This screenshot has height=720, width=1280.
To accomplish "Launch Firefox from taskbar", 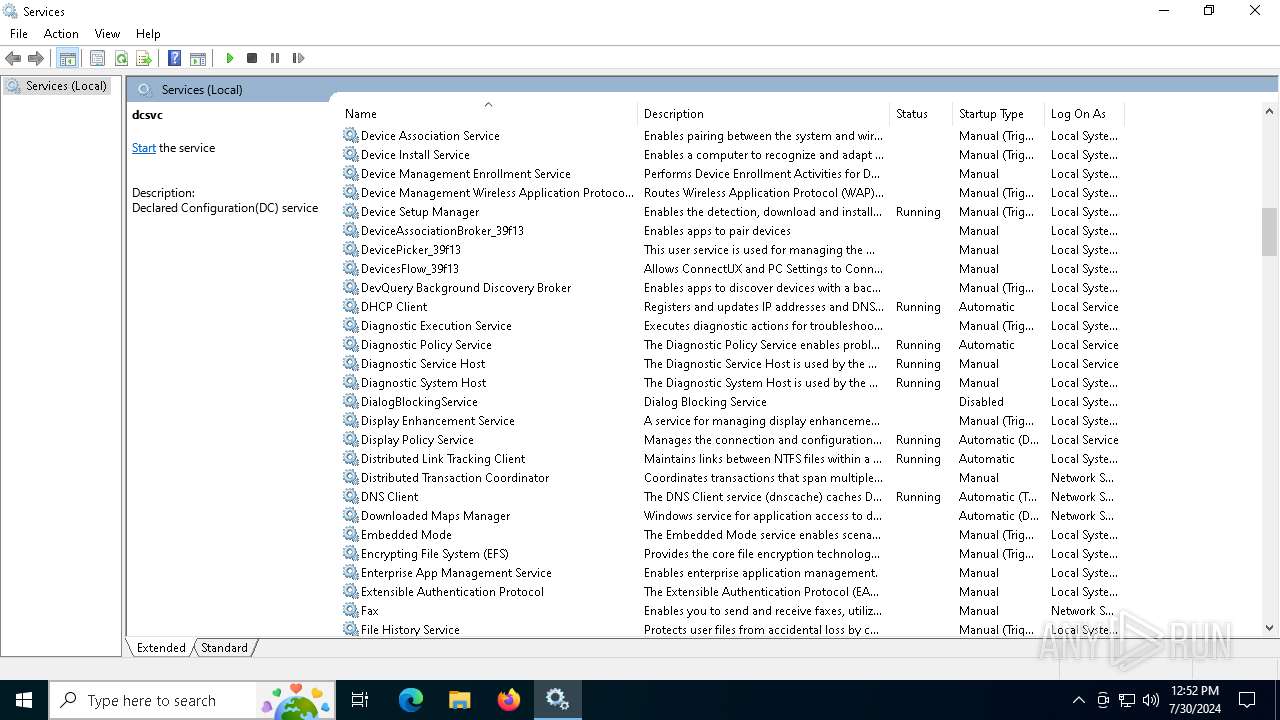I will [508, 700].
